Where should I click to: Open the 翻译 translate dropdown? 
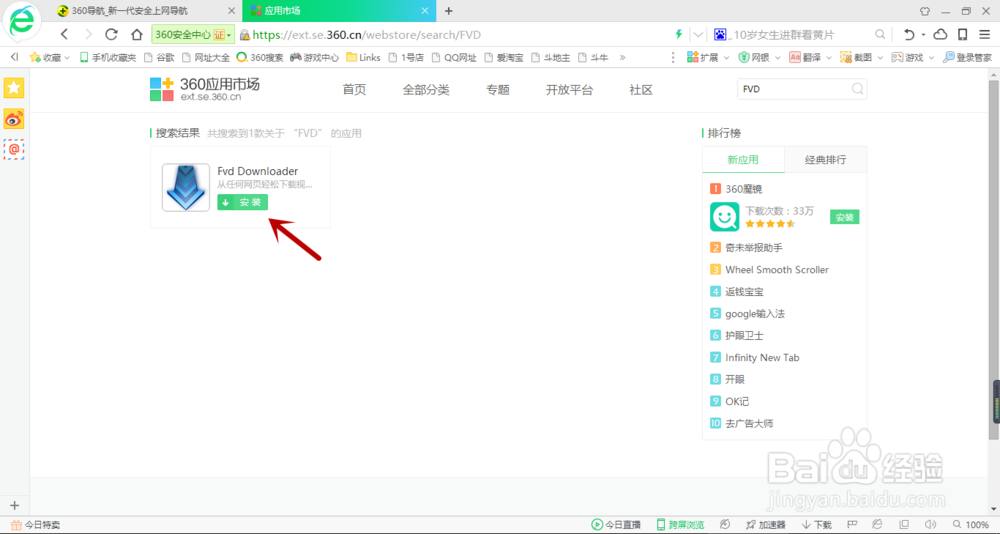(x=810, y=57)
